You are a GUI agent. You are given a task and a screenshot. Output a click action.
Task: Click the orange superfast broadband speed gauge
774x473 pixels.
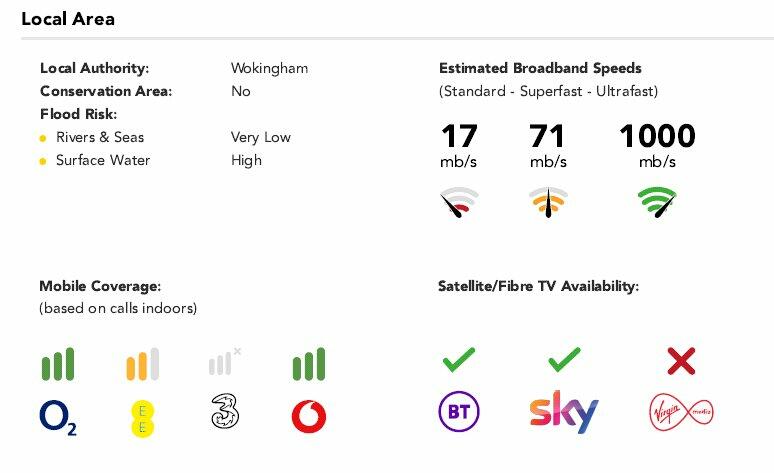(x=548, y=201)
